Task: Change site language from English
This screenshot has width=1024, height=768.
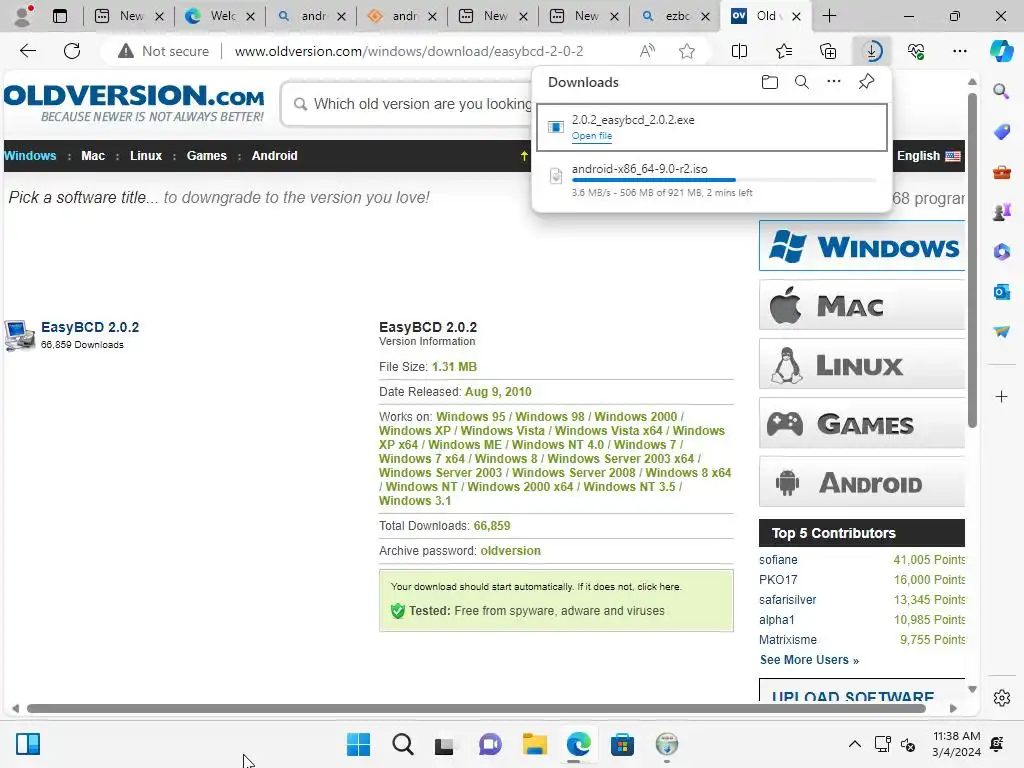Action: tap(928, 155)
